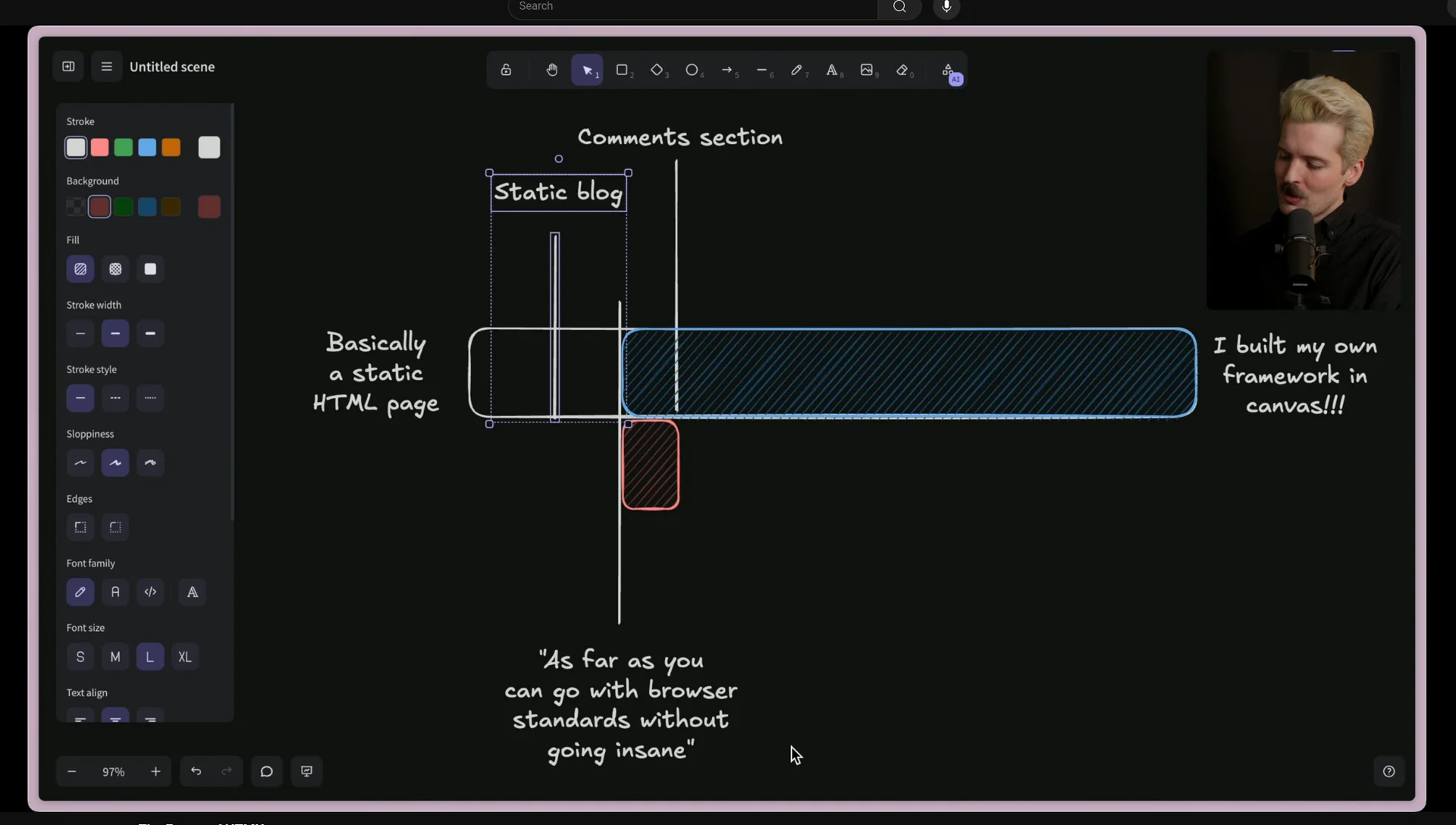Image resolution: width=1456 pixels, height=825 pixels.
Task: Toggle the sidebar panel button
Action: point(68,67)
